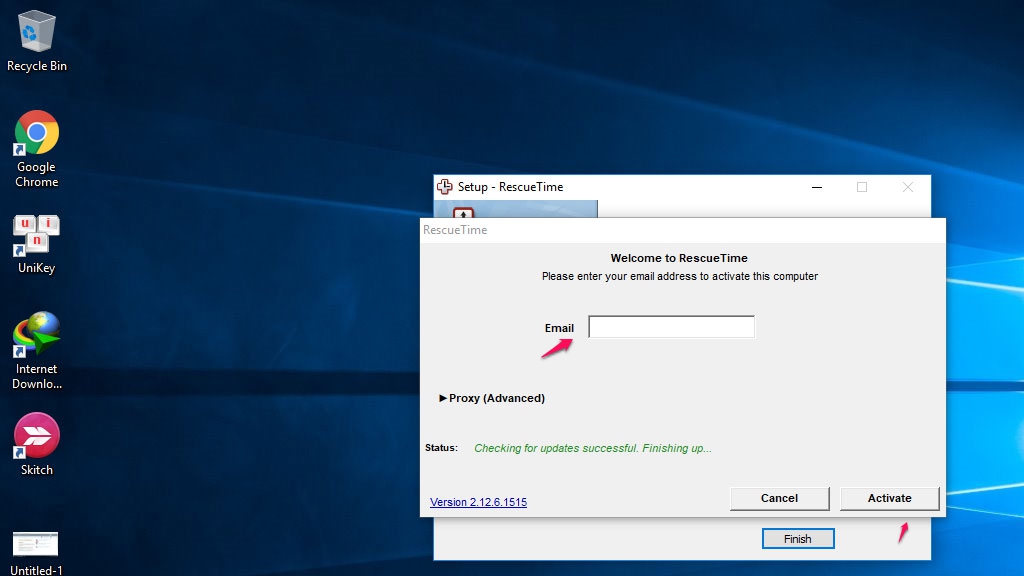Image resolution: width=1024 pixels, height=576 pixels.
Task: Click into the Email input field
Action: point(671,327)
